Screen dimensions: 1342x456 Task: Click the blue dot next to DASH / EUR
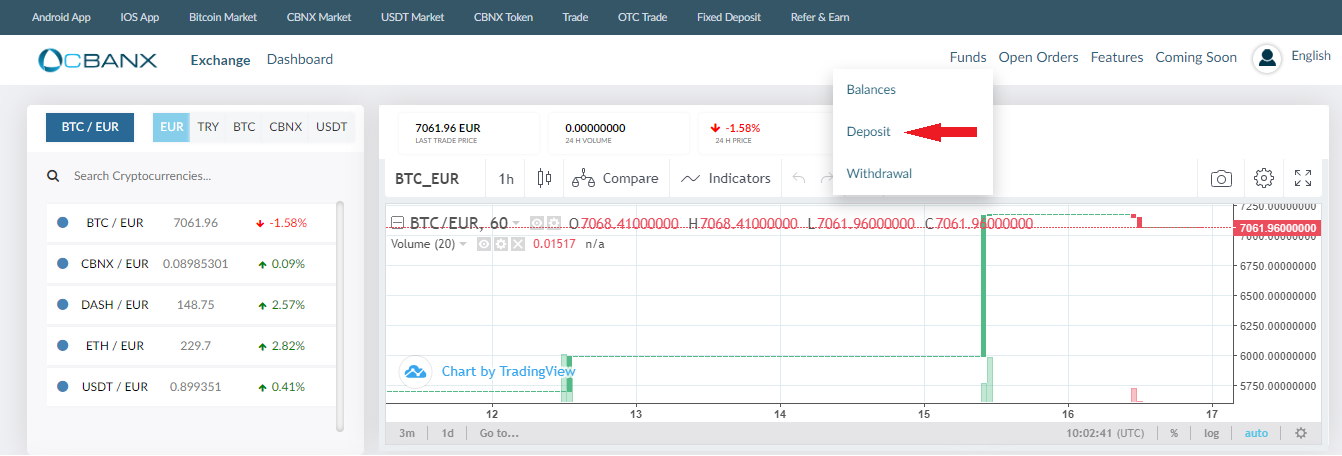coord(62,305)
